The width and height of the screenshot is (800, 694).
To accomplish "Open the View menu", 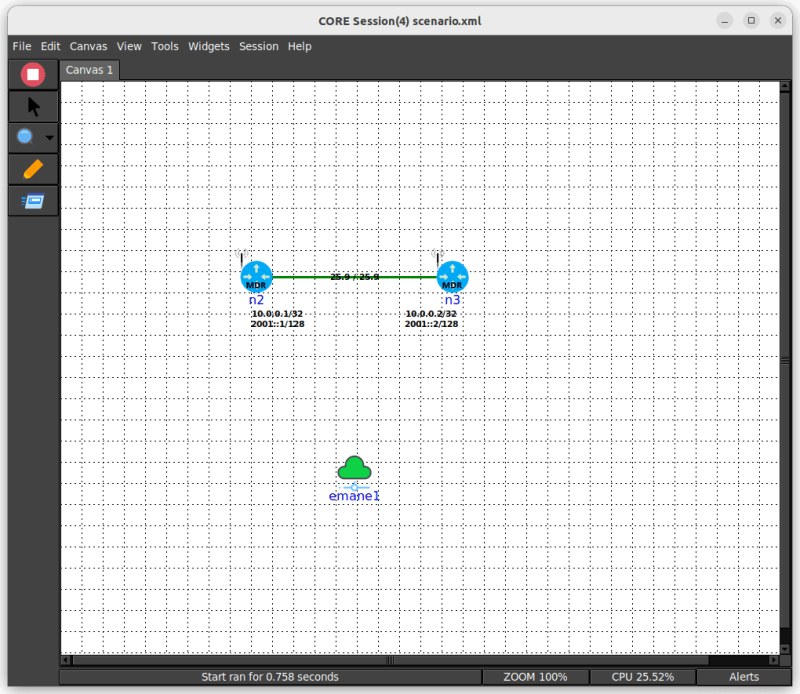I will coord(129,46).
